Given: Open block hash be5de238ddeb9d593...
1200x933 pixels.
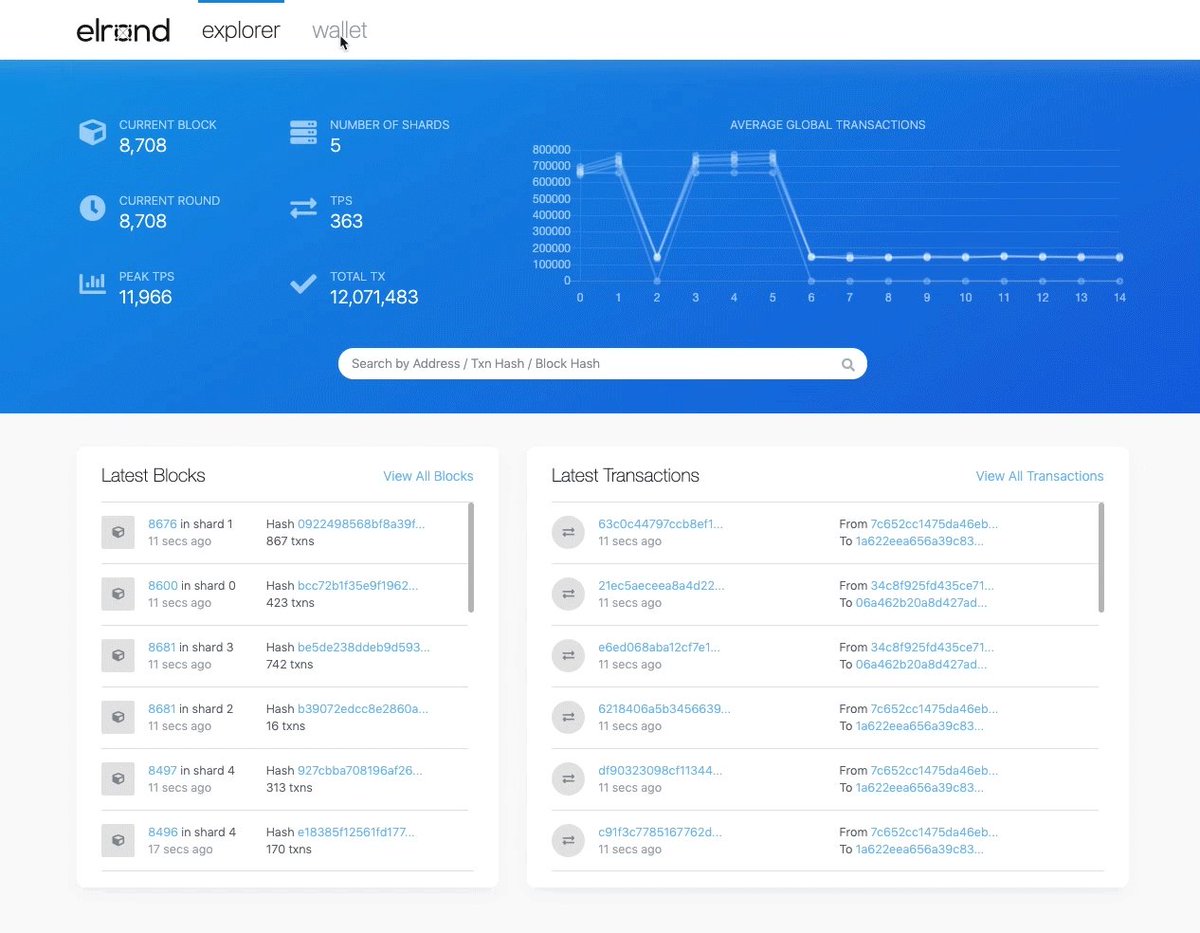Looking at the screenshot, I should point(363,647).
